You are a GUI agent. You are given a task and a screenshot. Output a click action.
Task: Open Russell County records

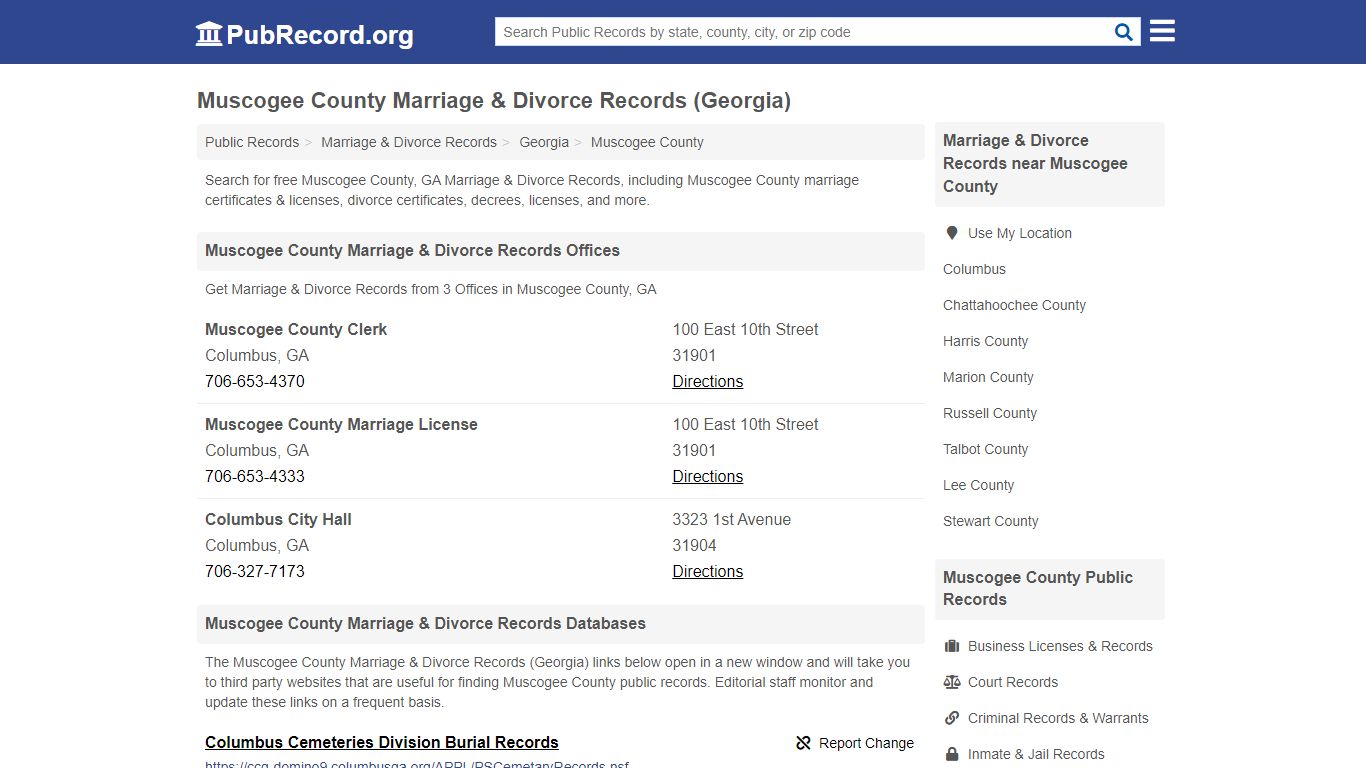[990, 413]
